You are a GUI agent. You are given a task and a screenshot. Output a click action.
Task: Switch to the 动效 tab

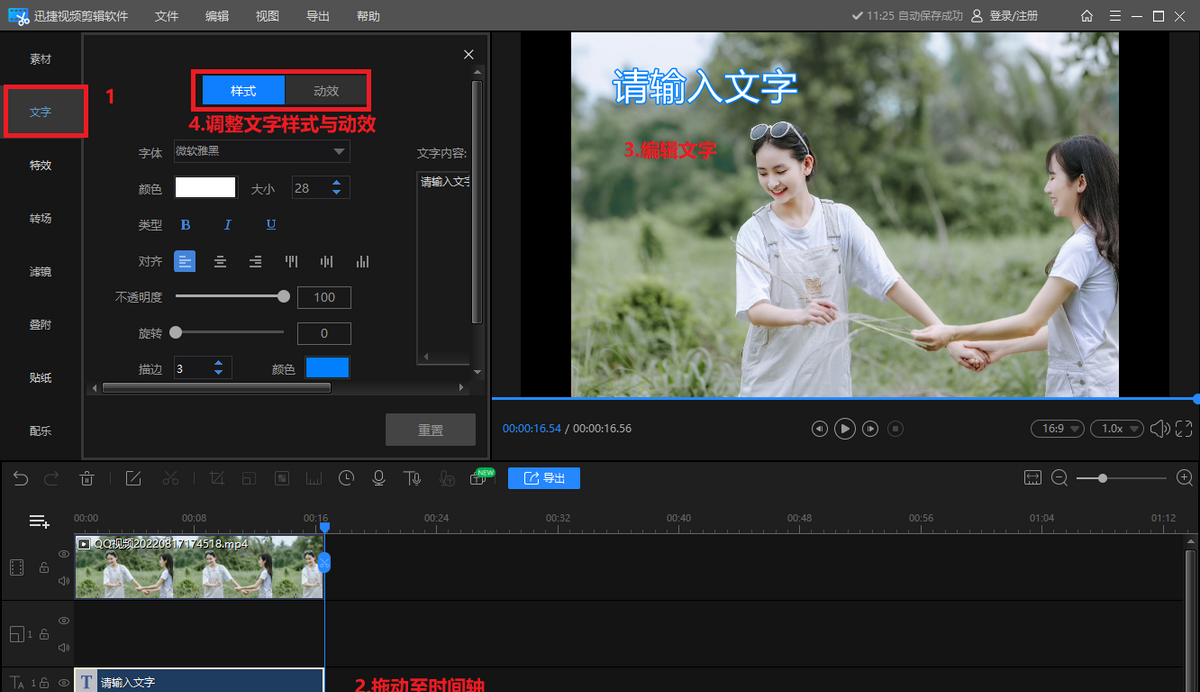pos(326,91)
